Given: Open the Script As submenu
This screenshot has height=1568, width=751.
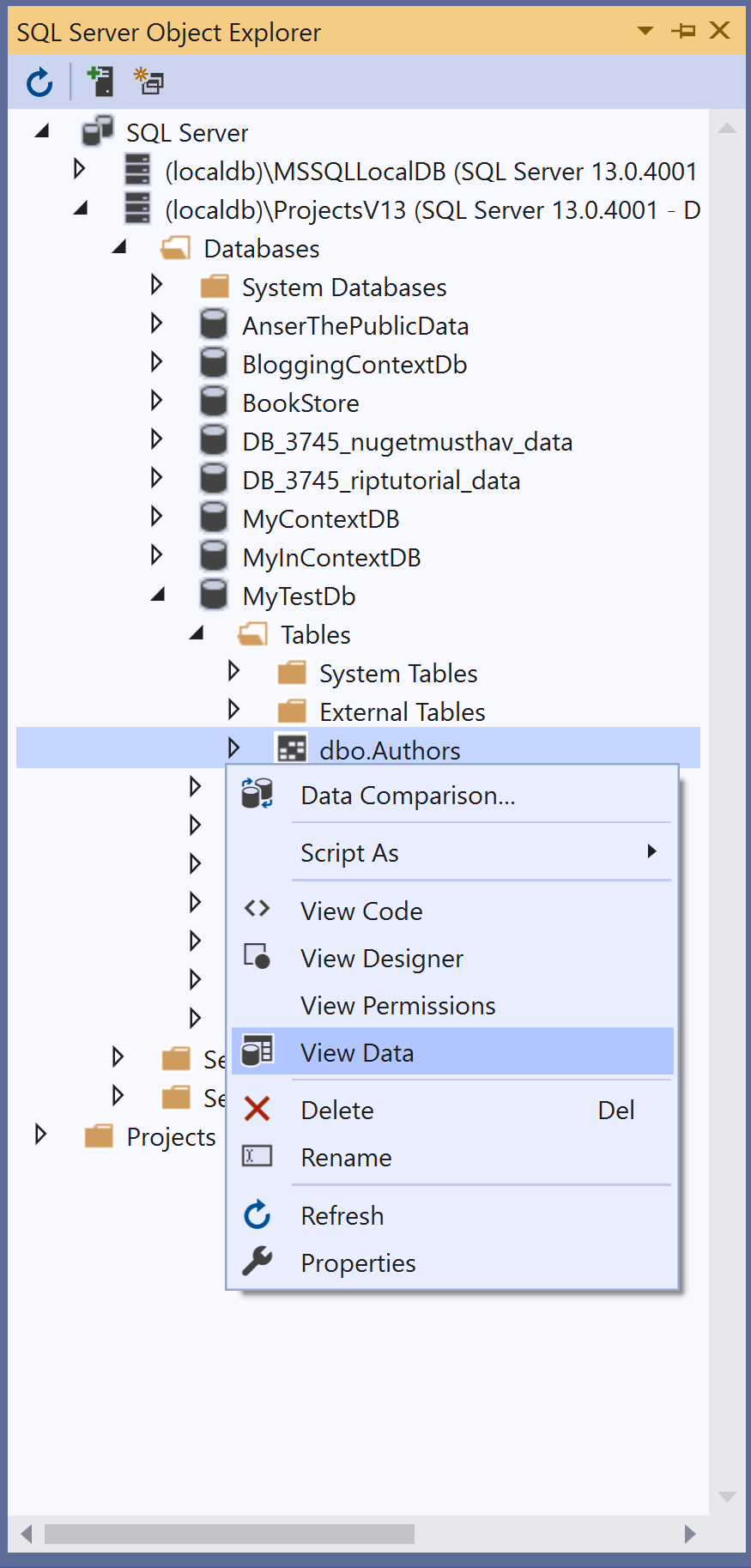Looking at the screenshot, I should [x=452, y=852].
